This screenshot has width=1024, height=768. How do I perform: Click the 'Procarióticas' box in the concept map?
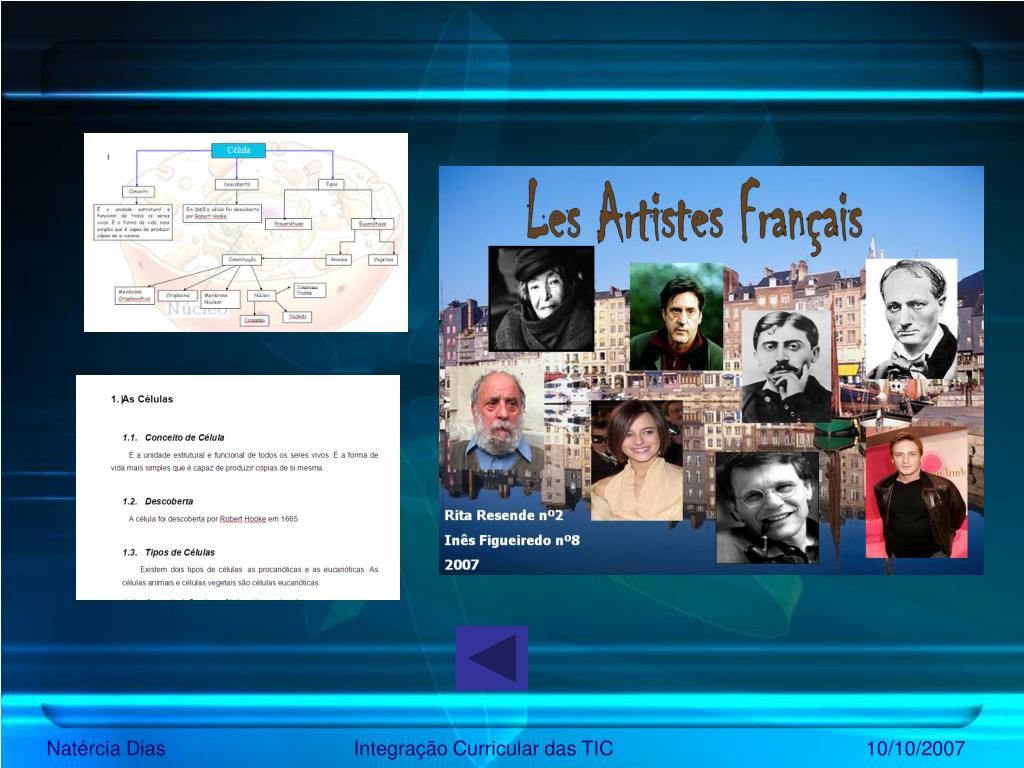289,224
